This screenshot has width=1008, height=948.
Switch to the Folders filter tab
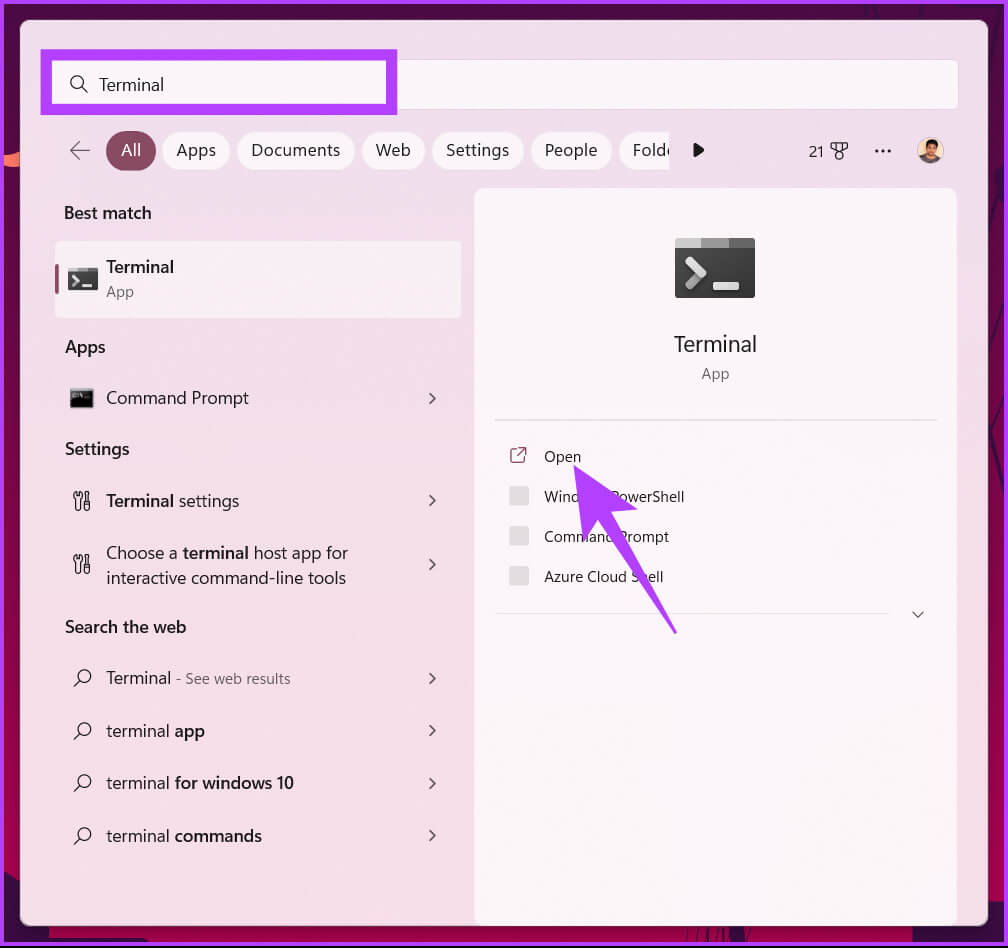pos(645,150)
